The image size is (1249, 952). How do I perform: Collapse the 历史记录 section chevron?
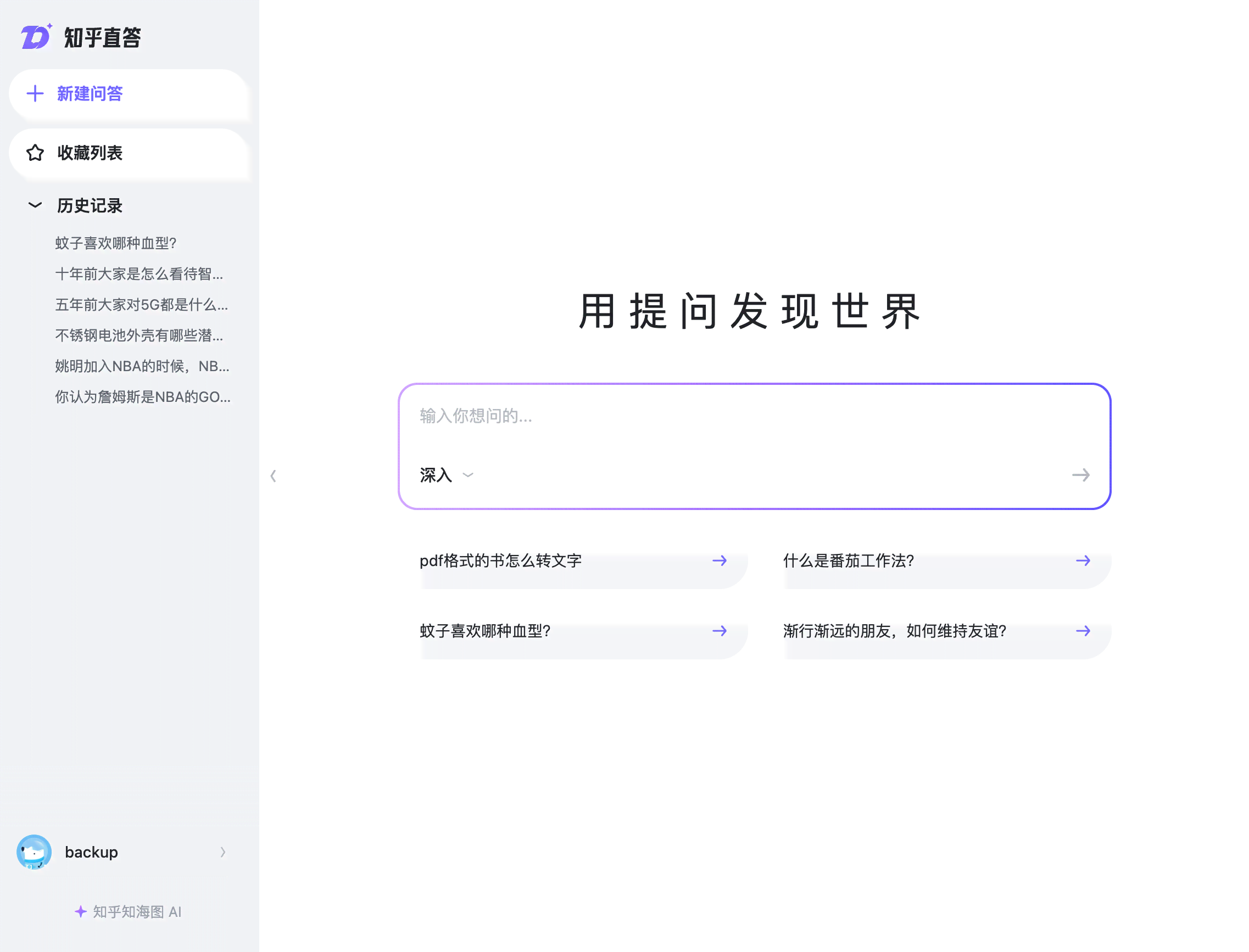click(35, 205)
